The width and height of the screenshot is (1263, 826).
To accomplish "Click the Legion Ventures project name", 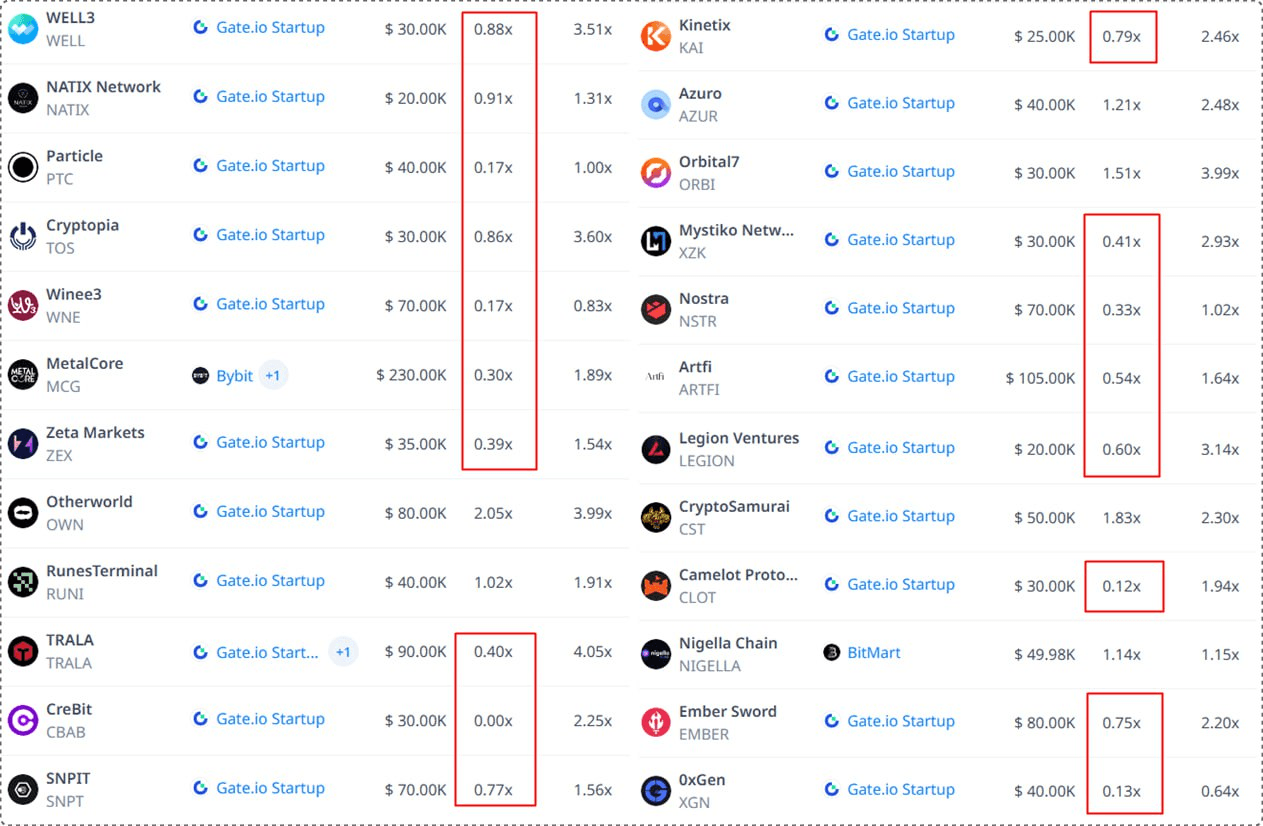I will click(x=738, y=438).
